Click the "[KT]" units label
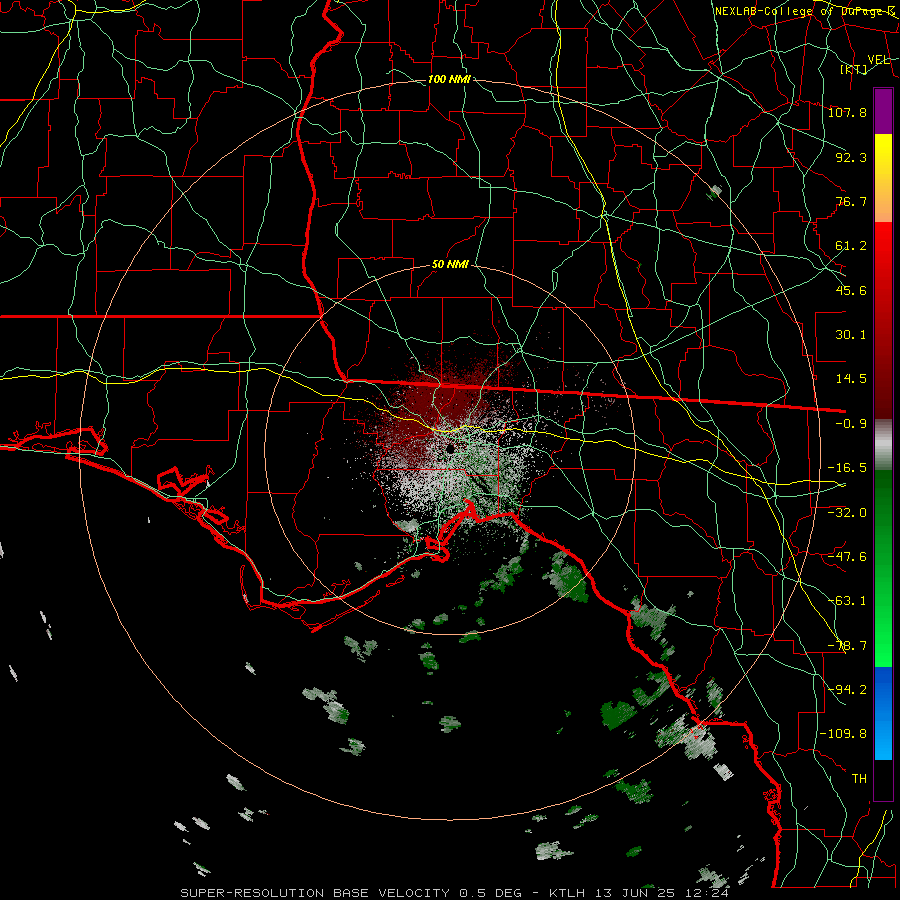This screenshot has width=900, height=900. tap(854, 69)
